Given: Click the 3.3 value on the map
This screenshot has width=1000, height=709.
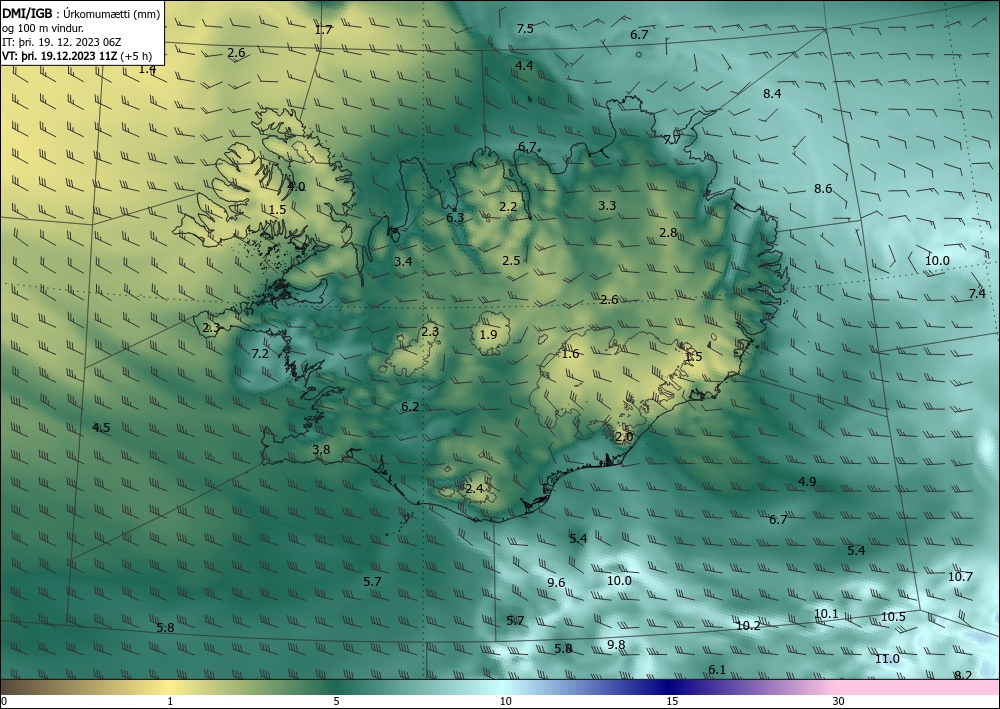Looking at the screenshot, I should (x=607, y=205).
